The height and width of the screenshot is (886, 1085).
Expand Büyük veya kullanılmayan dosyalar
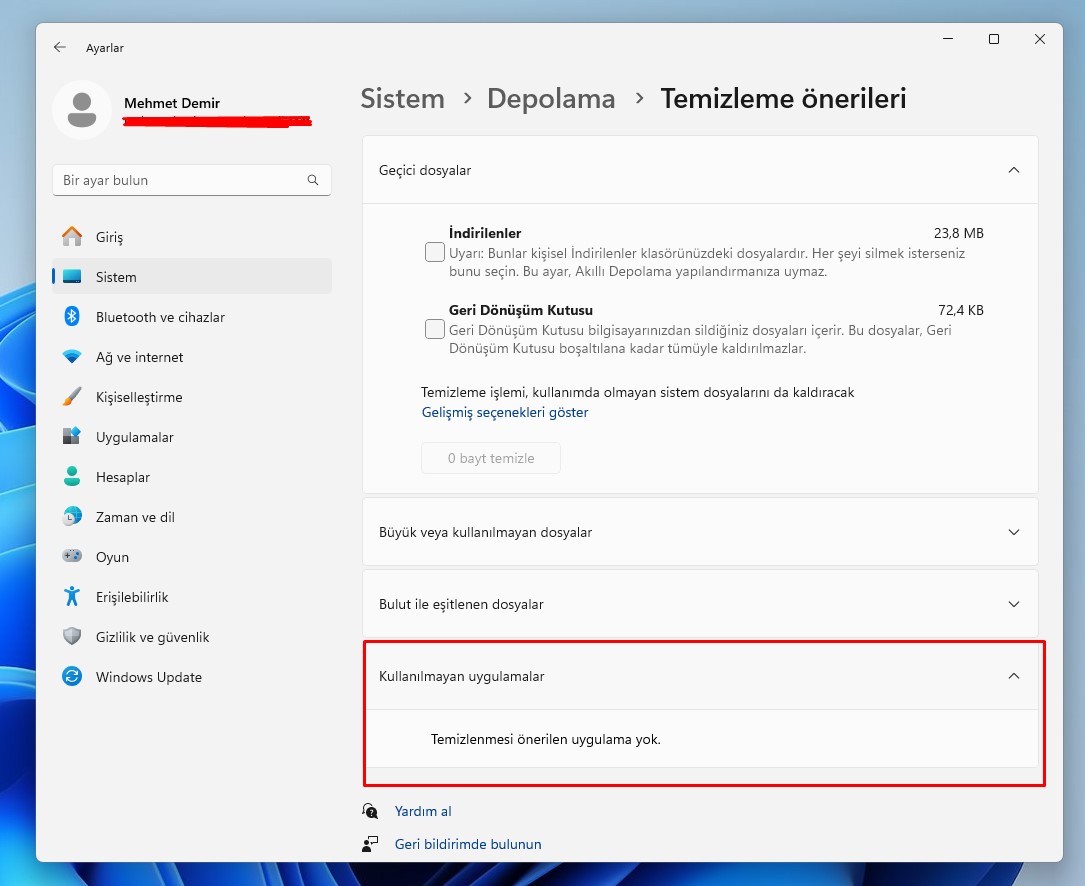[x=1013, y=533]
